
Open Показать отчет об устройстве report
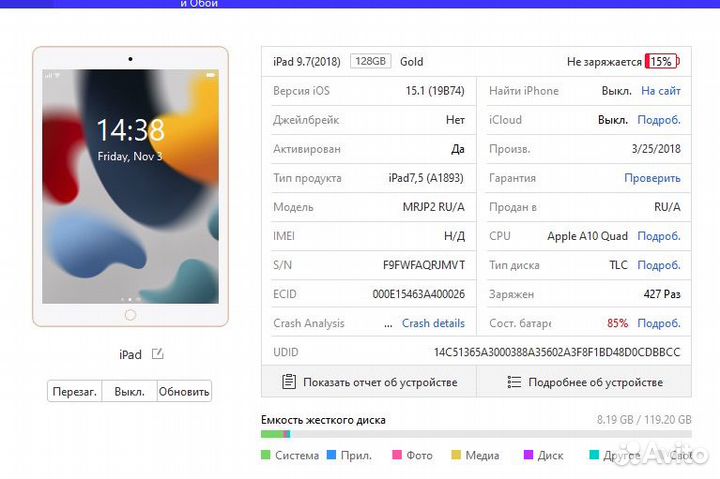(x=369, y=382)
